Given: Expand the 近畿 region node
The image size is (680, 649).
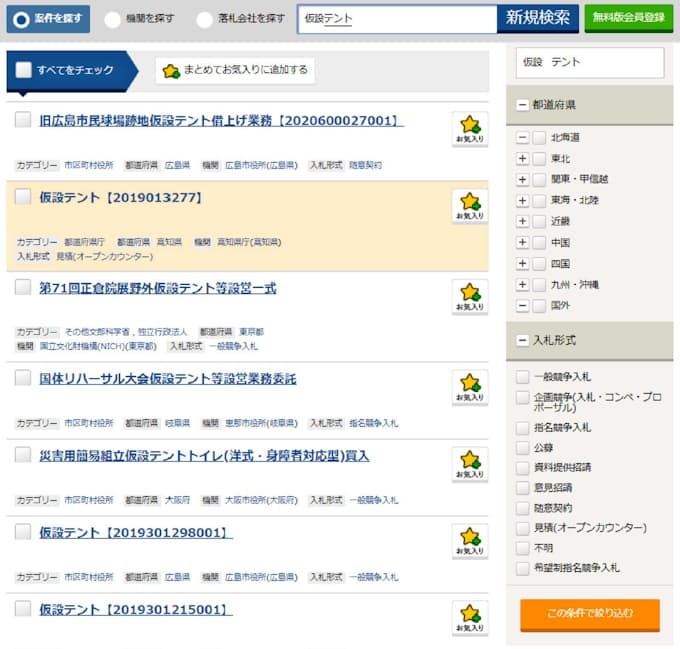Looking at the screenshot, I should click(522, 221).
